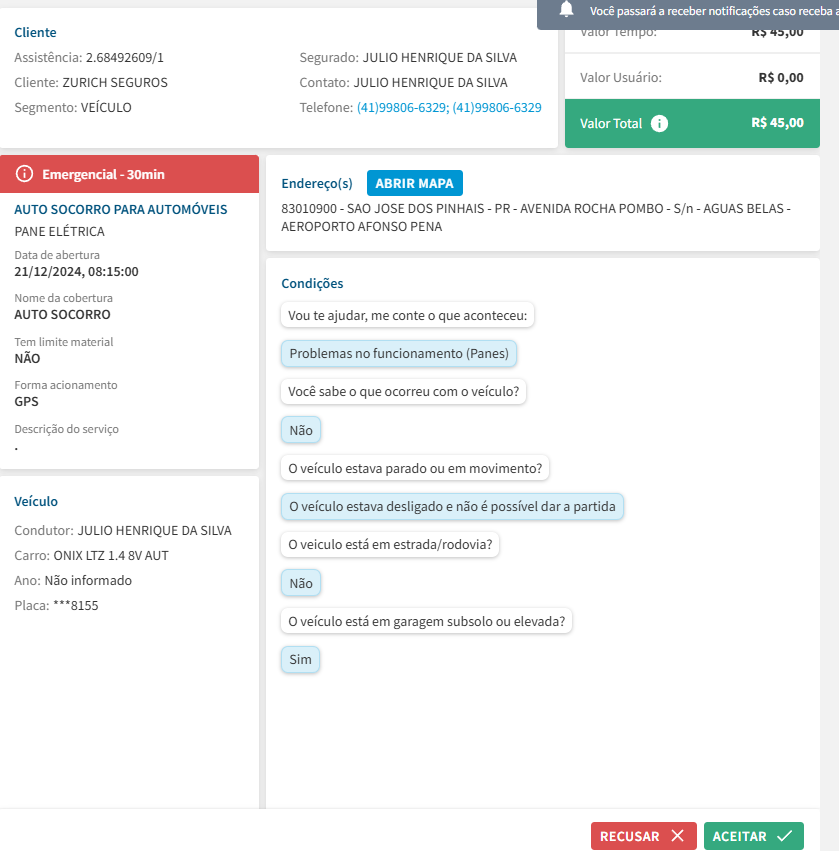Click the notification toast message text
Screen dimensions: 839x851
click(712, 11)
